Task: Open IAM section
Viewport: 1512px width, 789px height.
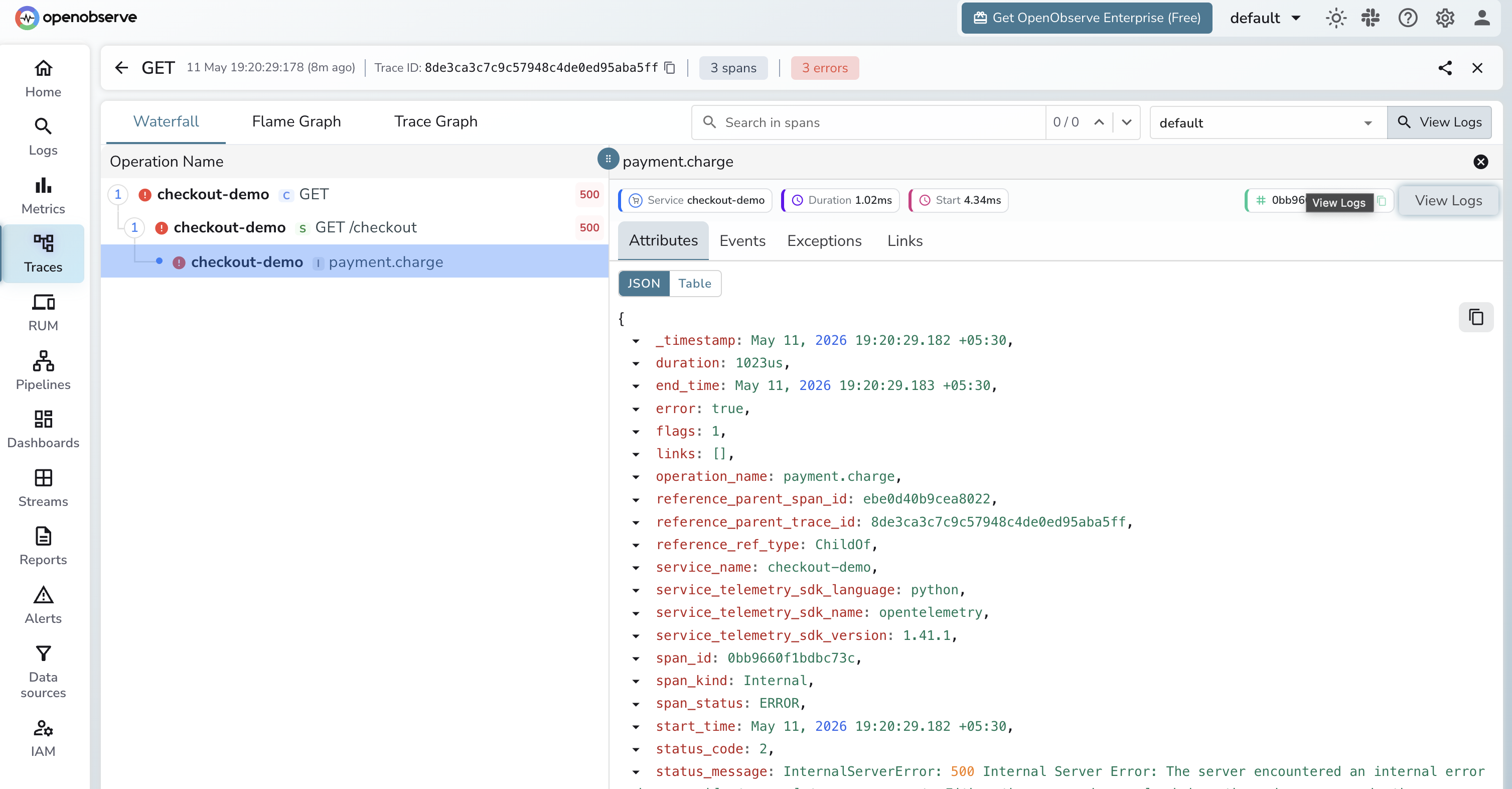Action: click(x=43, y=738)
